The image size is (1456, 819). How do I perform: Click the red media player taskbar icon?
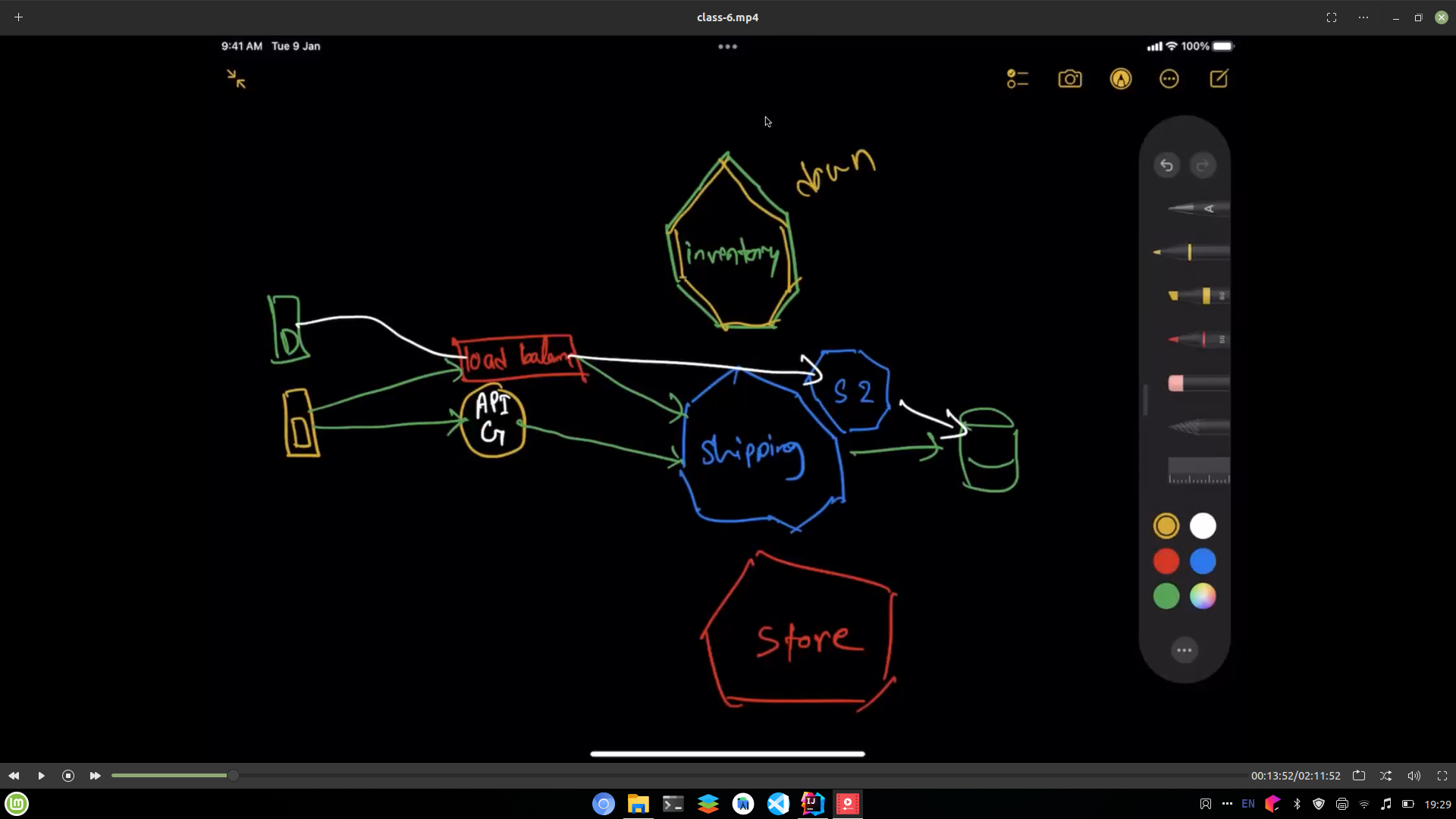click(x=848, y=804)
